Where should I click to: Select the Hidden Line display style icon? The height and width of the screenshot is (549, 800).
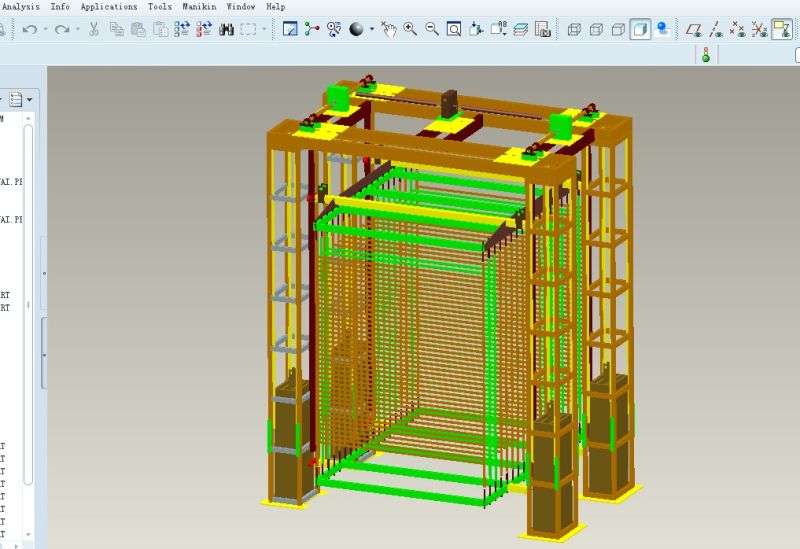click(597, 29)
